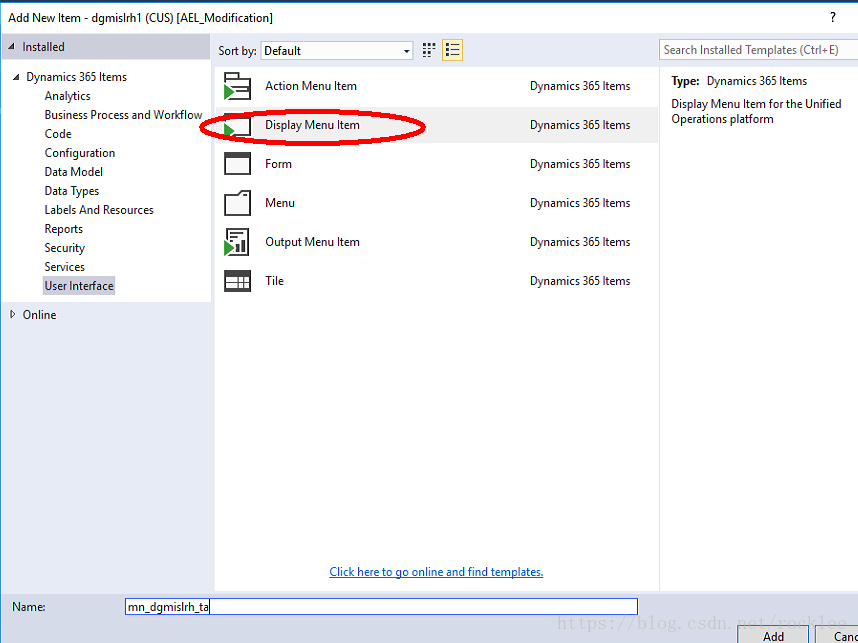The width and height of the screenshot is (858, 643).
Task: Select the Data Types category
Action: [72, 191]
